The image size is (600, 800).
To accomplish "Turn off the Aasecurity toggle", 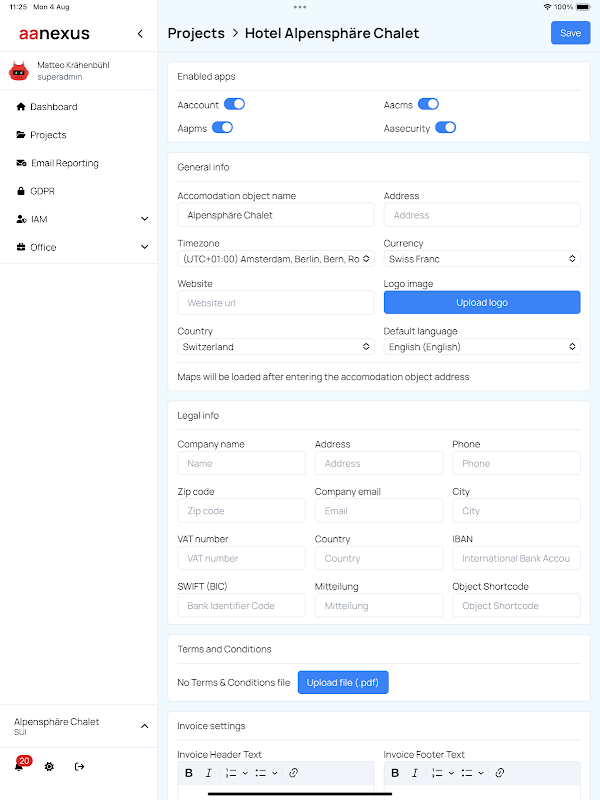I will coord(445,127).
